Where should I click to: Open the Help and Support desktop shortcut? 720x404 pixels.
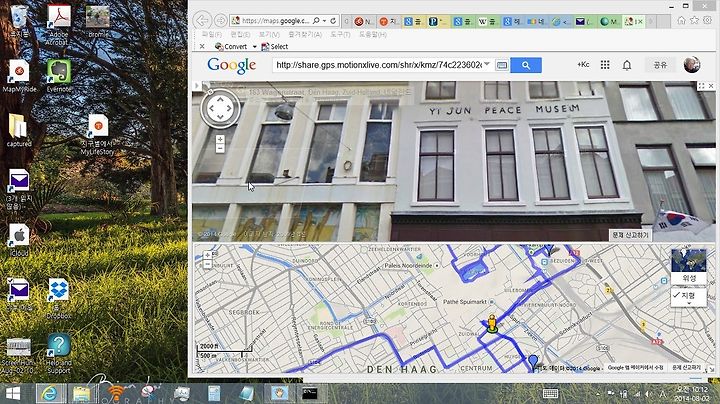[58, 353]
